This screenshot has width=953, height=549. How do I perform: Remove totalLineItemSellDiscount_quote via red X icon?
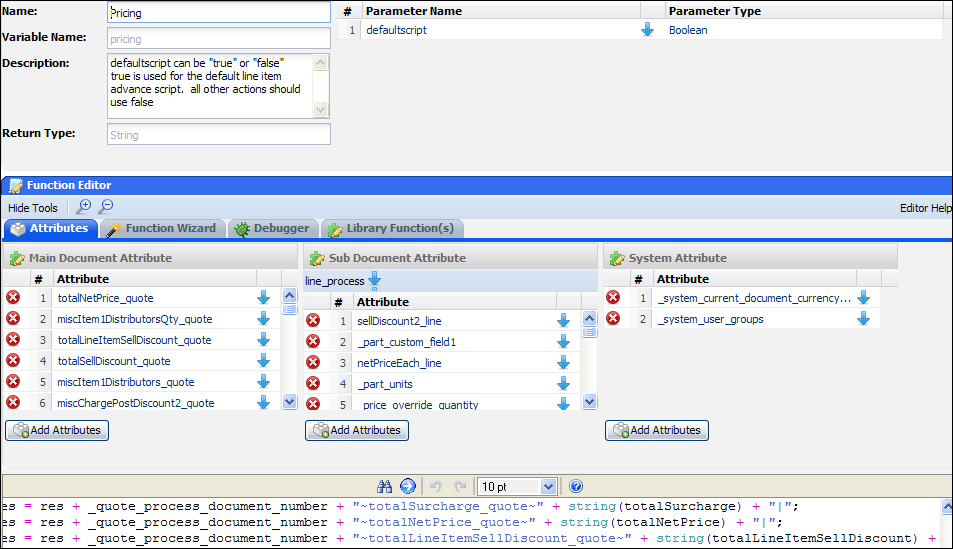point(13,339)
